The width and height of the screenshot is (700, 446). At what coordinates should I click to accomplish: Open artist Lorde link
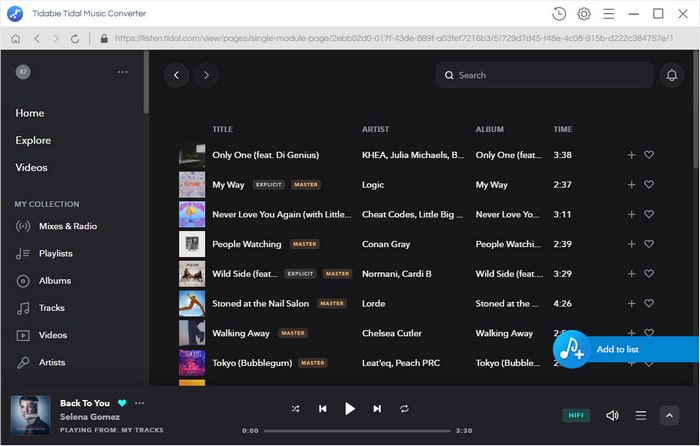click(x=373, y=304)
